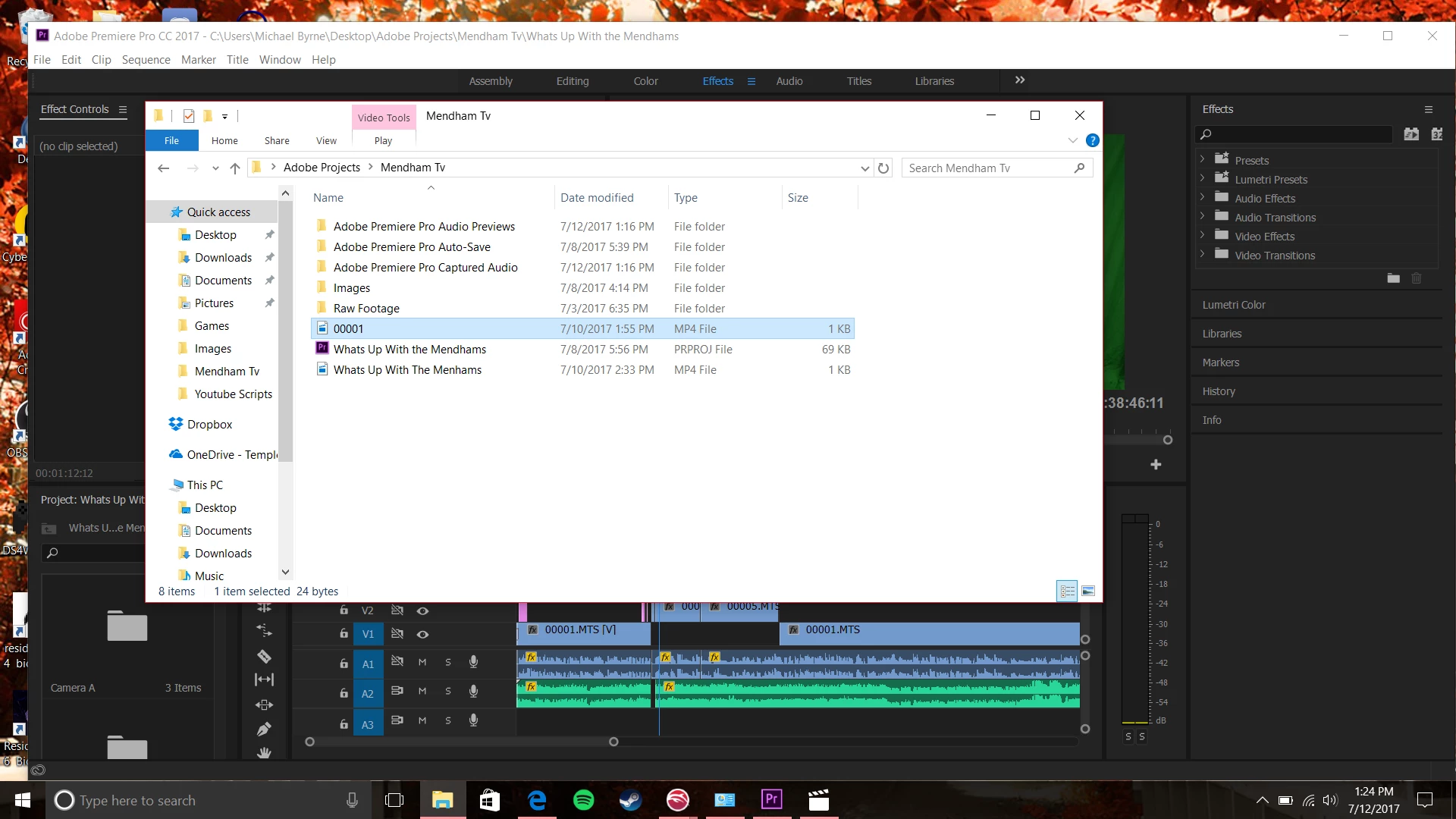Select the Pen tool in timeline toolbox

264,729
